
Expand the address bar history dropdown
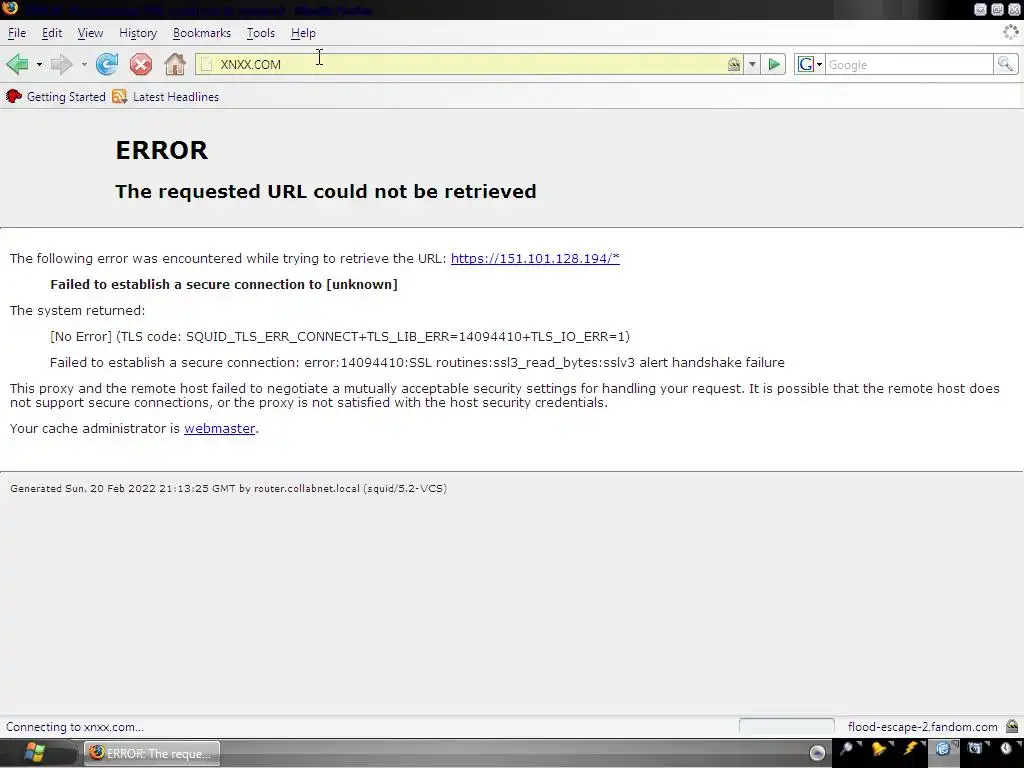752,64
